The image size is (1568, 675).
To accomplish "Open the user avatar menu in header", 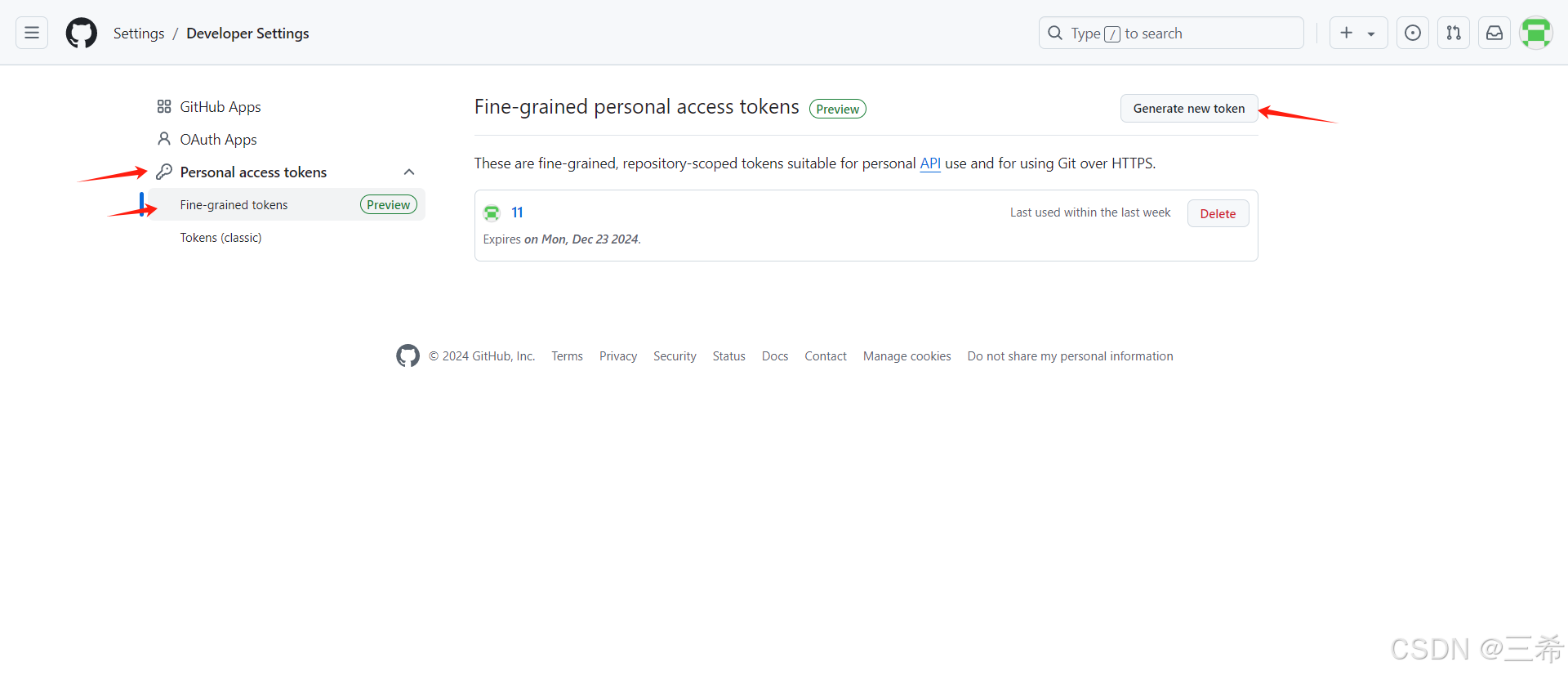I will click(x=1536, y=33).
